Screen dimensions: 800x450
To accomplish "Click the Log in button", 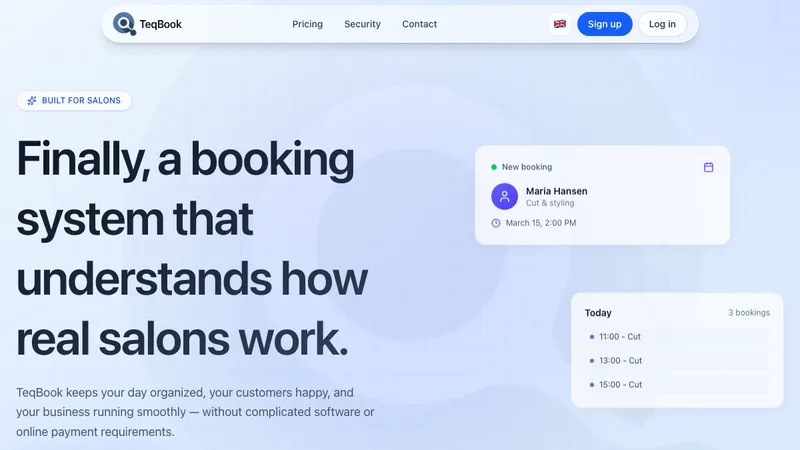I will click(662, 24).
